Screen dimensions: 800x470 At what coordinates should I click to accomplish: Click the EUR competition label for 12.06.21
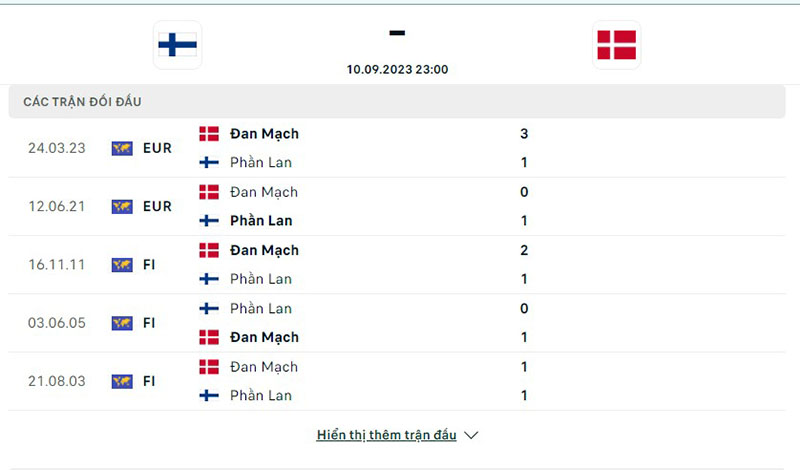[x=157, y=207]
